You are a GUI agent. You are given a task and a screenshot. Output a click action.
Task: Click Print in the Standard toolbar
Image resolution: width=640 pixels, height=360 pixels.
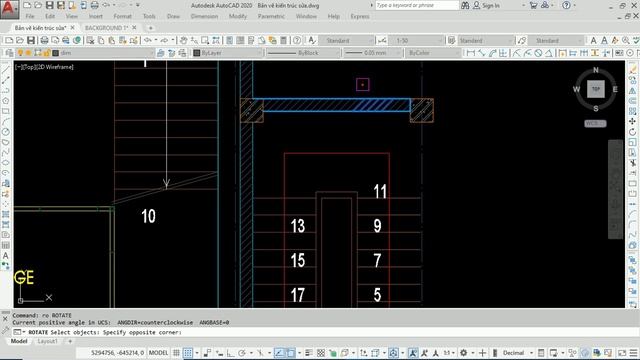(x=44, y=40)
